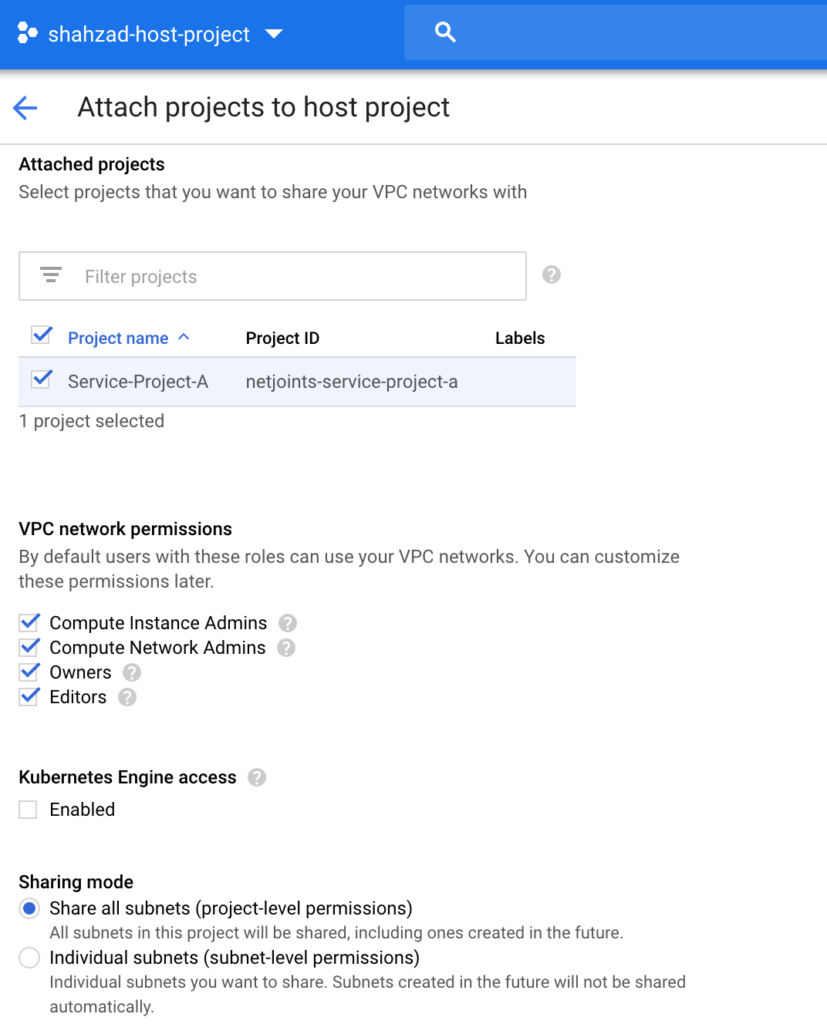Click the project hexagon dots icon
The image size is (827, 1024).
(27, 33)
